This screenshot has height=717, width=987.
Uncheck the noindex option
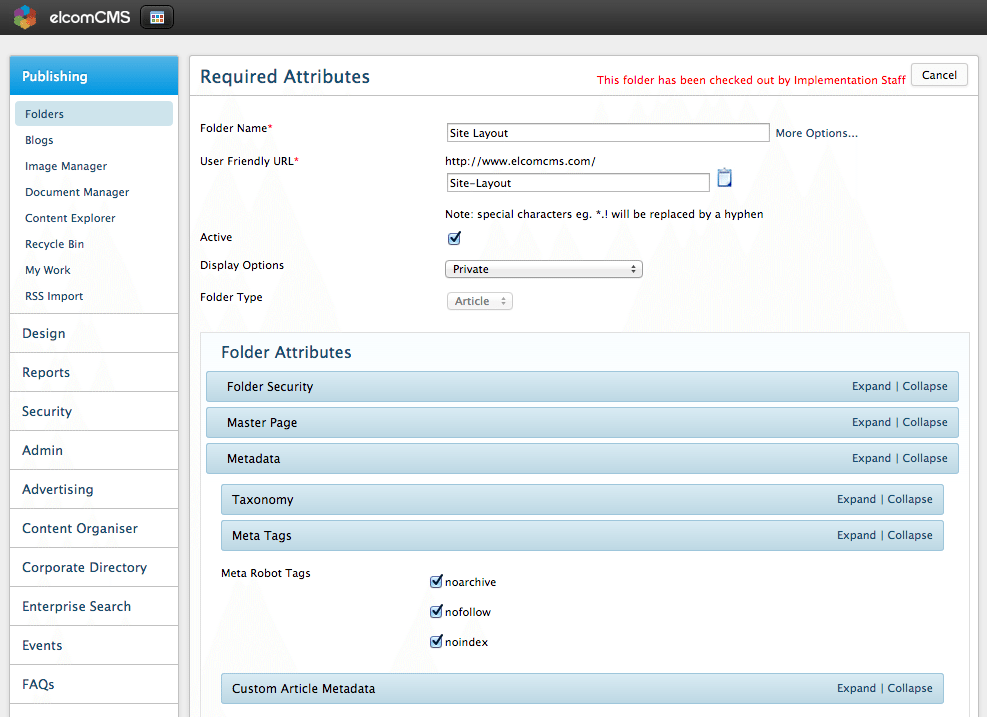437,641
